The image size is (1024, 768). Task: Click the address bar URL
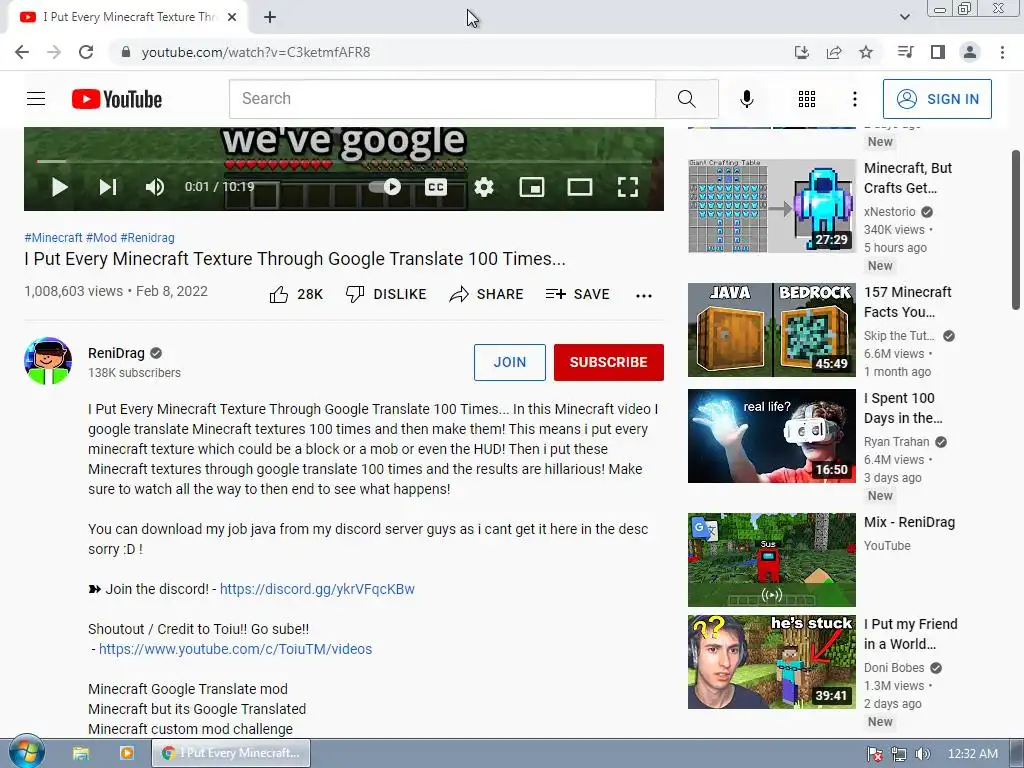tap(256, 52)
